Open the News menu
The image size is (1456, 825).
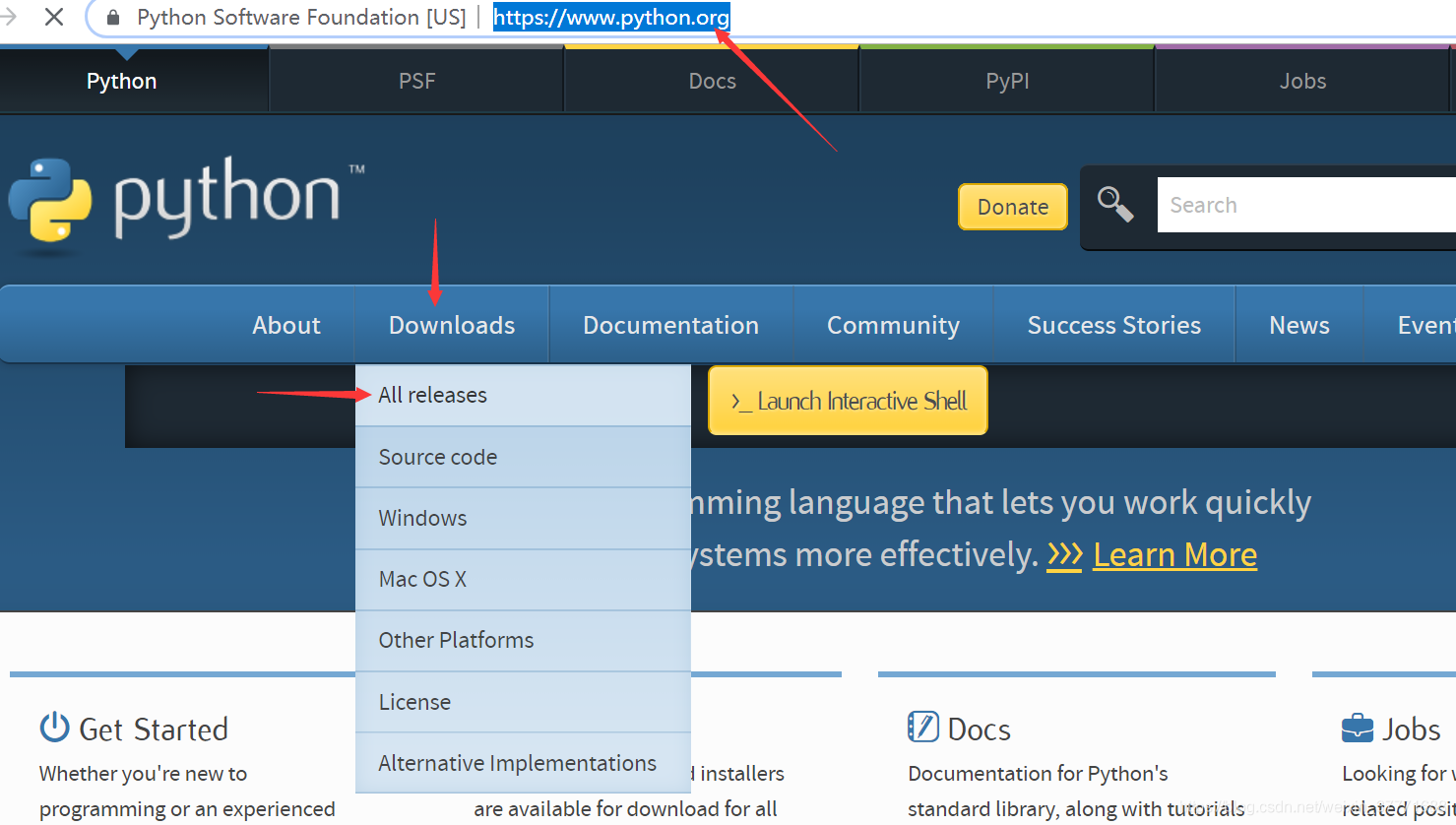pos(1299,325)
